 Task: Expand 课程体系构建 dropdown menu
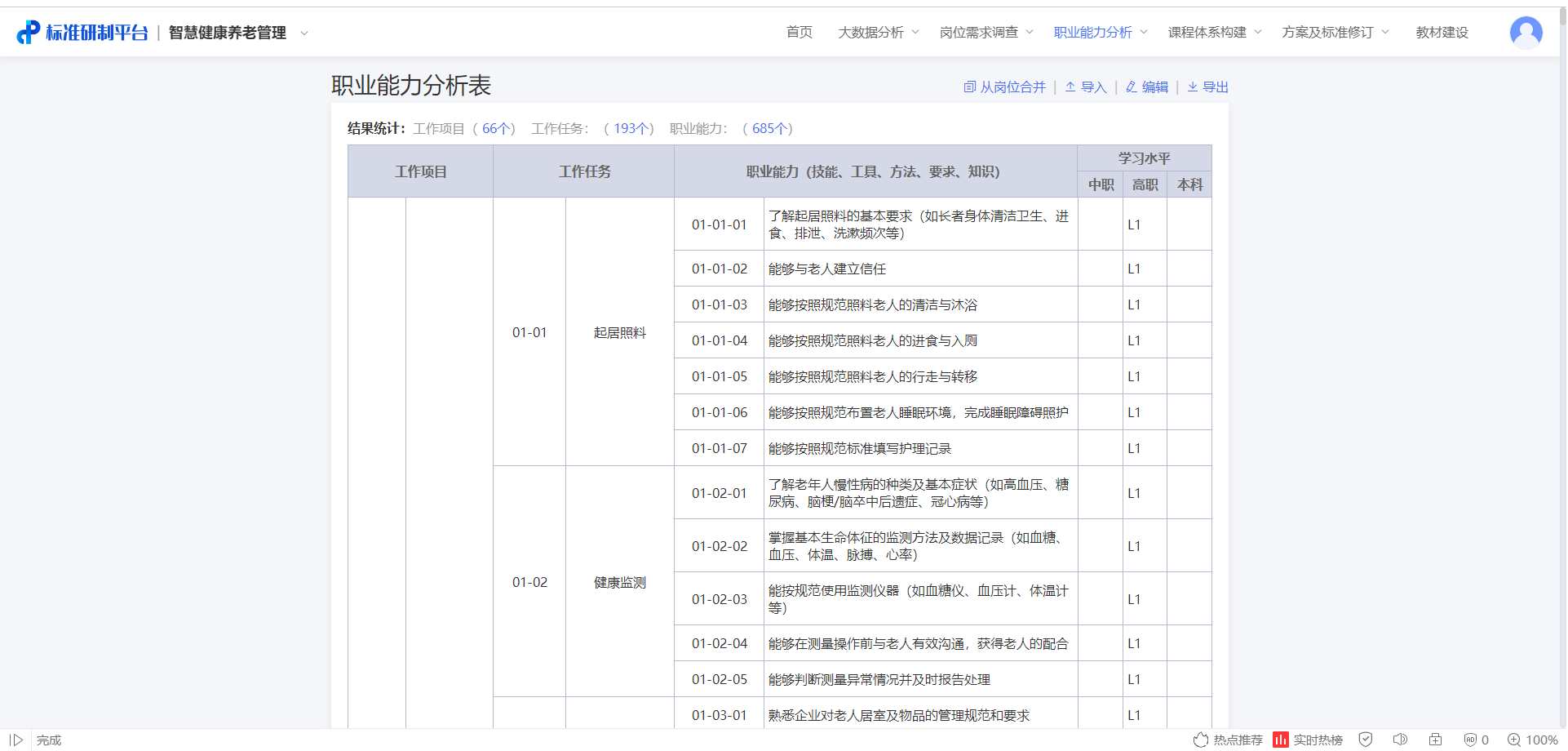[x=1215, y=32]
